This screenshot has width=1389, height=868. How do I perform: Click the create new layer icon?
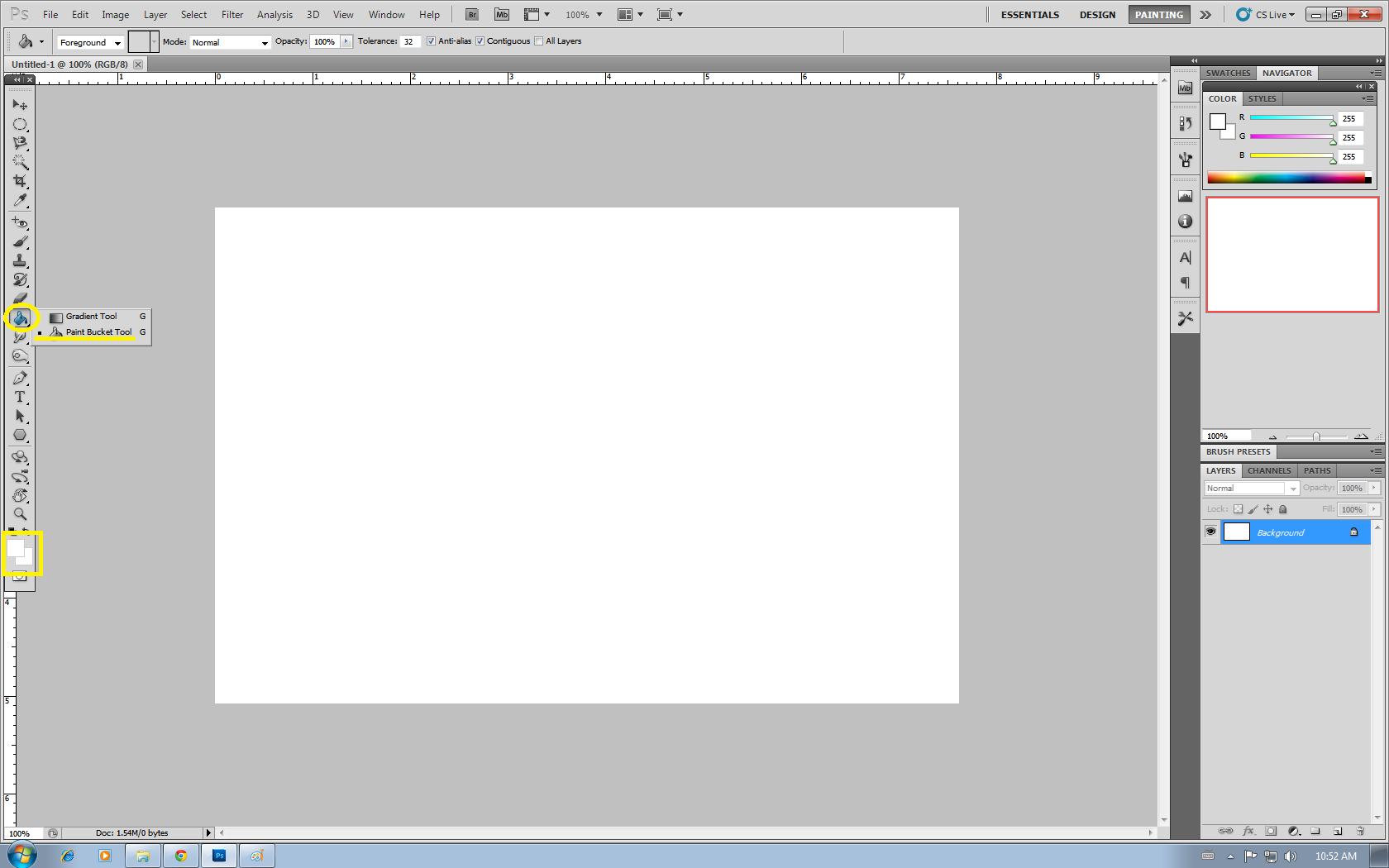point(1338,831)
